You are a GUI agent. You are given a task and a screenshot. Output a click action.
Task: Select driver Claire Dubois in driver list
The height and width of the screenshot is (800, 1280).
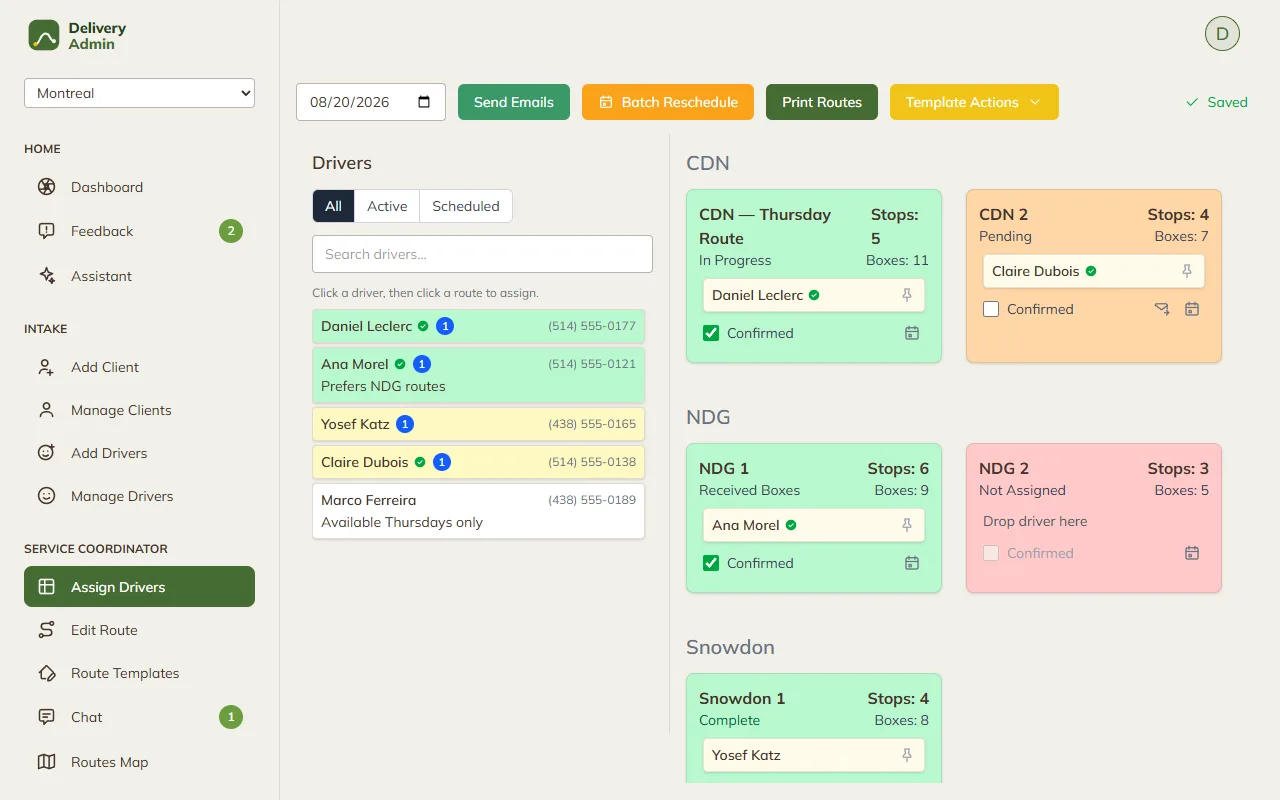(478, 462)
